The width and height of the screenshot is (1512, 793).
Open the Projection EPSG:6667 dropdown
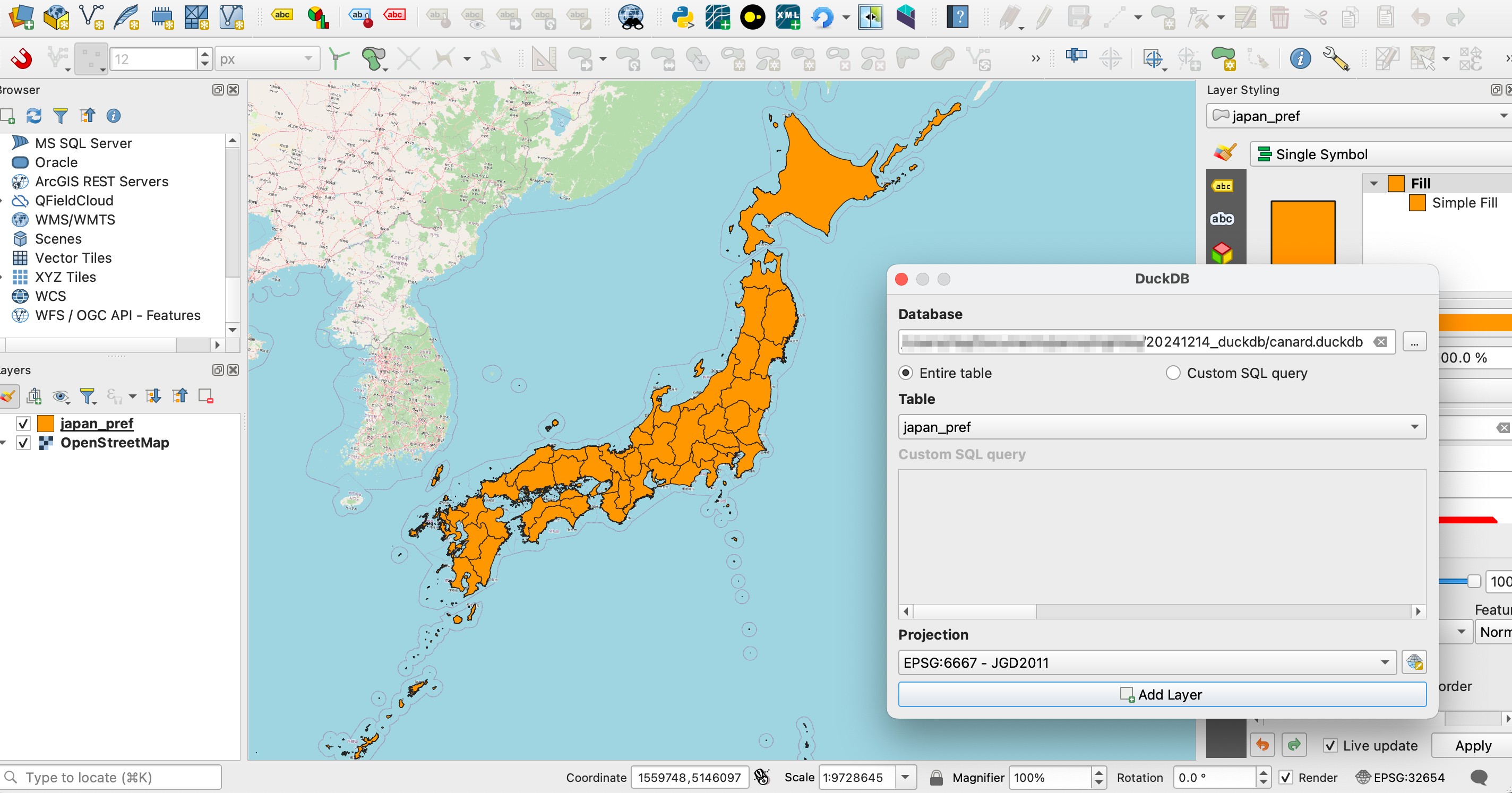pyautogui.click(x=1146, y=663)
